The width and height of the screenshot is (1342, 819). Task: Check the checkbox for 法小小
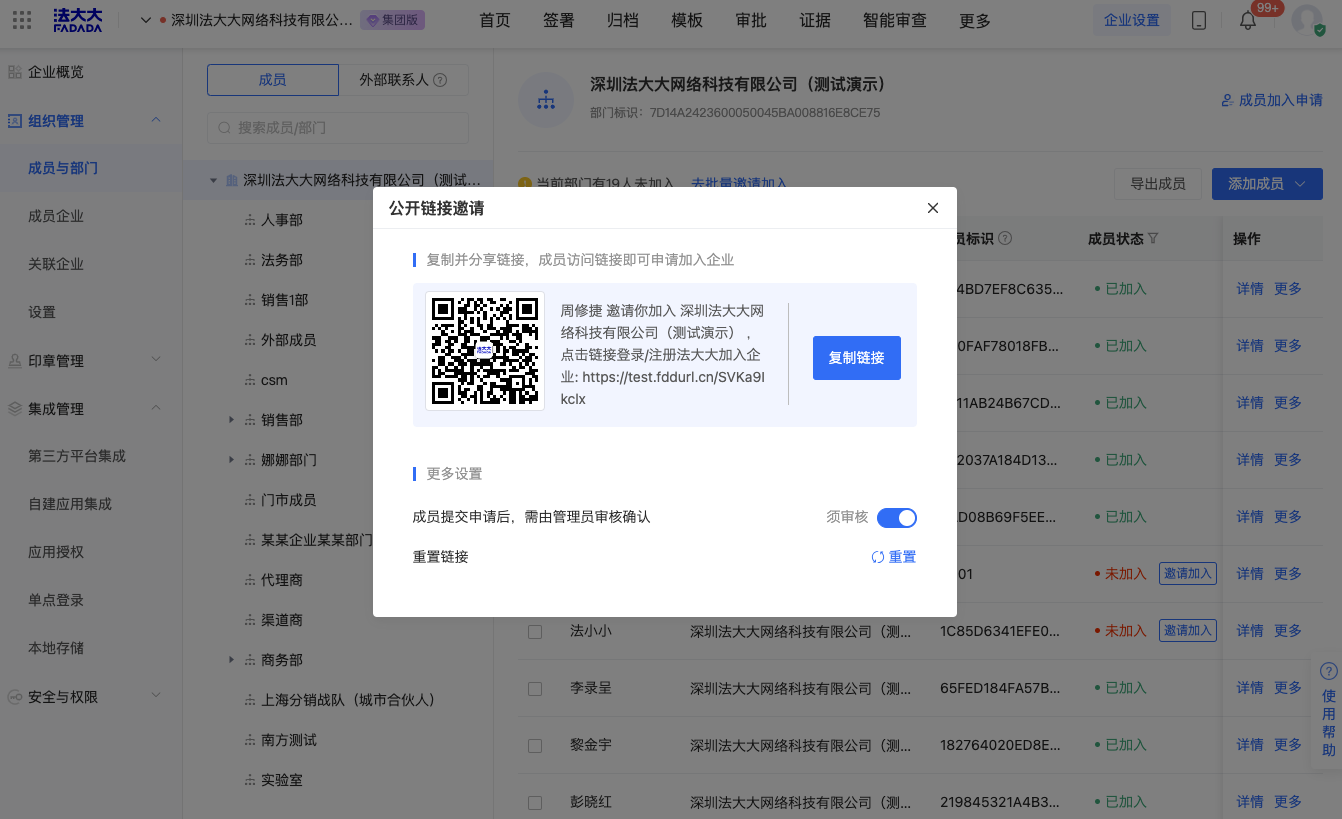pyautogui.click(x=535, y=632)
